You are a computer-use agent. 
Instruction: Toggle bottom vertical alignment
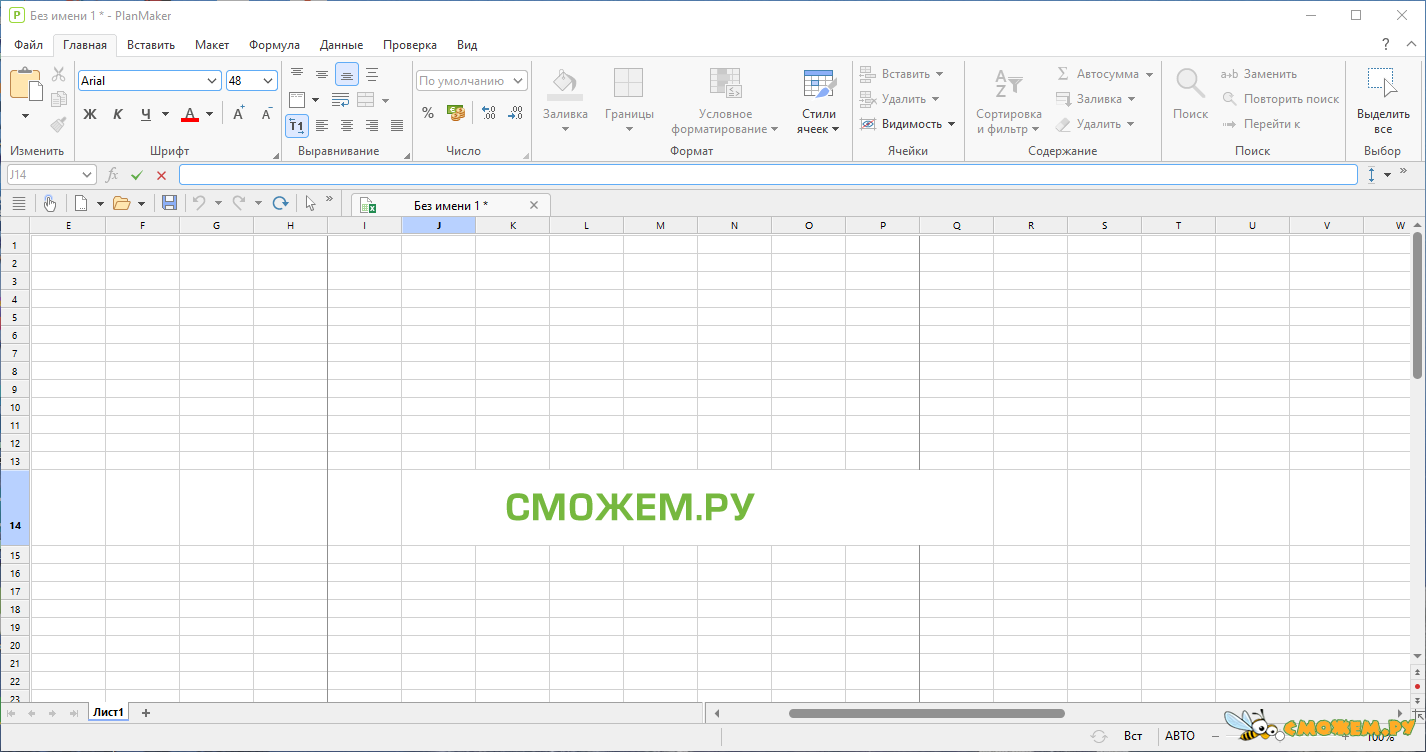(x=347, y=74)
